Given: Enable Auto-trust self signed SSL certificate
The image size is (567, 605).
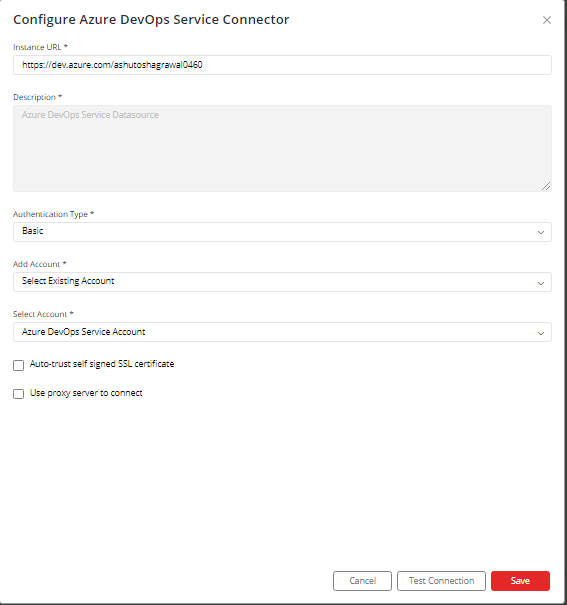Looking at the screenshot, I should pyautogui.click(x=19, y=365).
